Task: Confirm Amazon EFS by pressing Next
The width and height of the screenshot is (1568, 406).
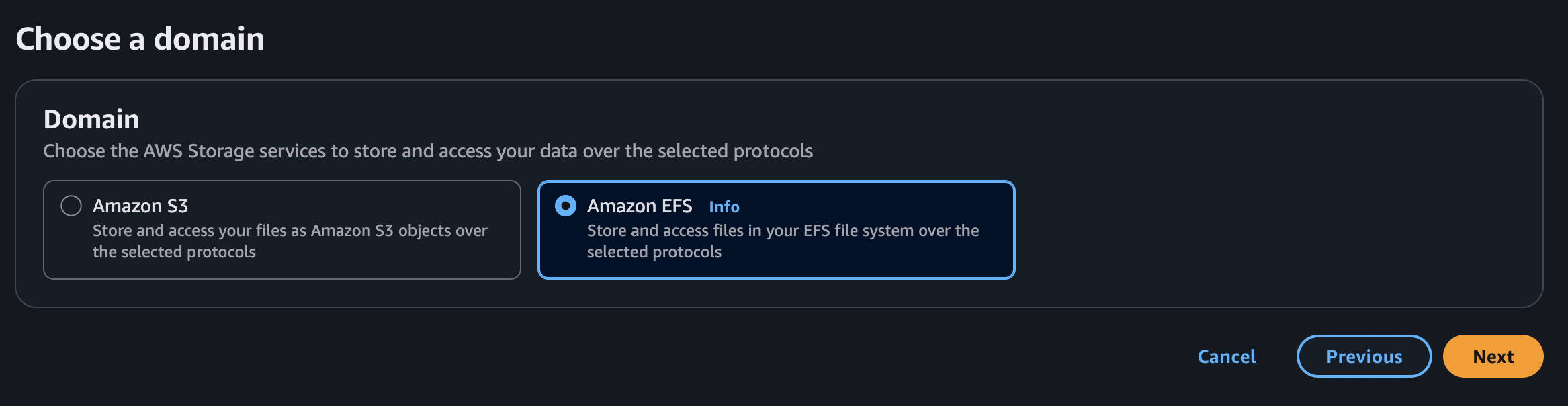Action: tap(1492, 357)
